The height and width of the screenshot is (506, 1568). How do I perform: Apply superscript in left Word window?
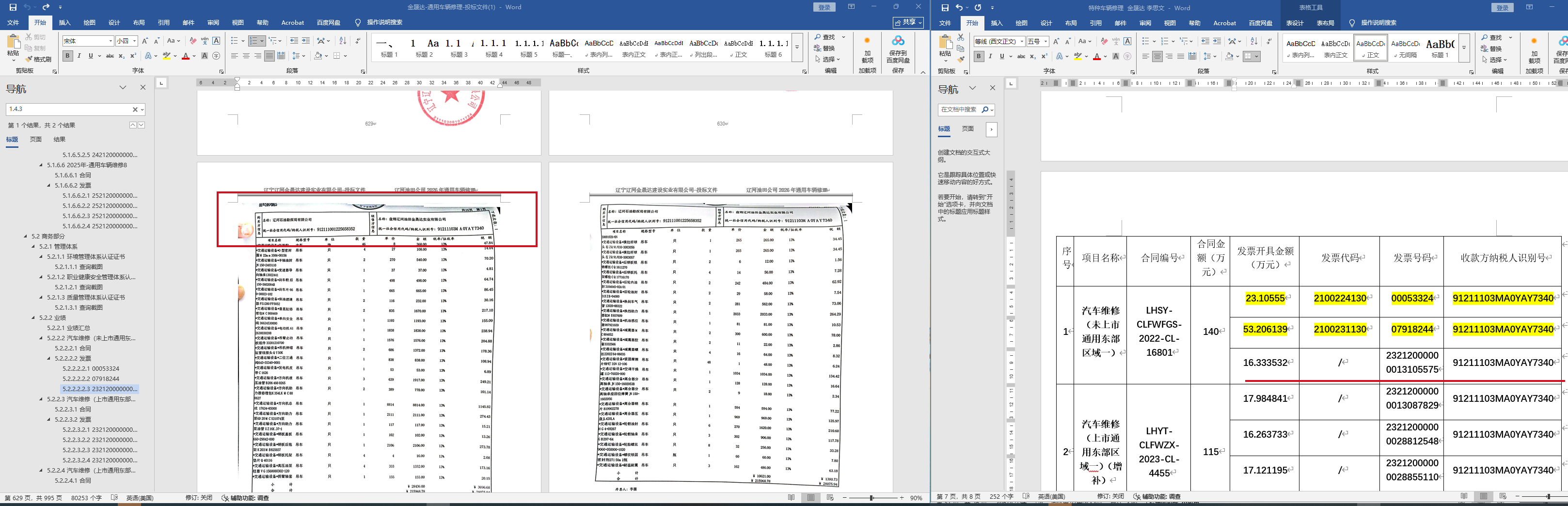click(x=133, y=56)
